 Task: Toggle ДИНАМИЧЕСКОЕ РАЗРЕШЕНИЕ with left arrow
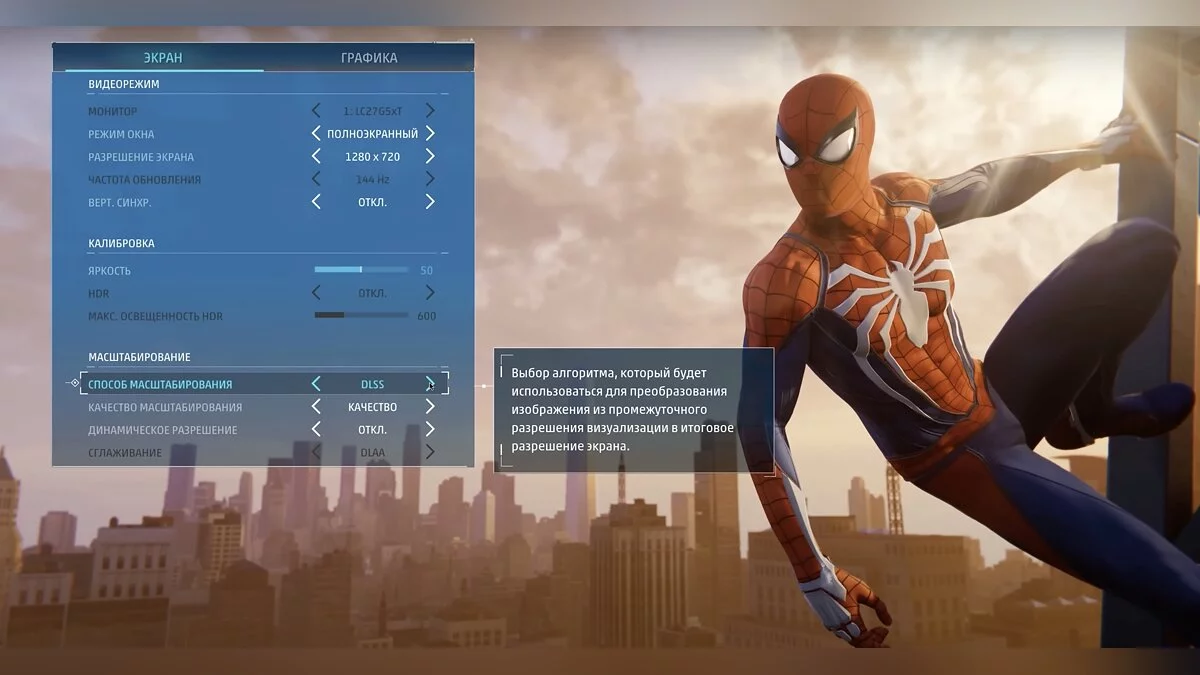pyautogui.click(x=316, y=430)
